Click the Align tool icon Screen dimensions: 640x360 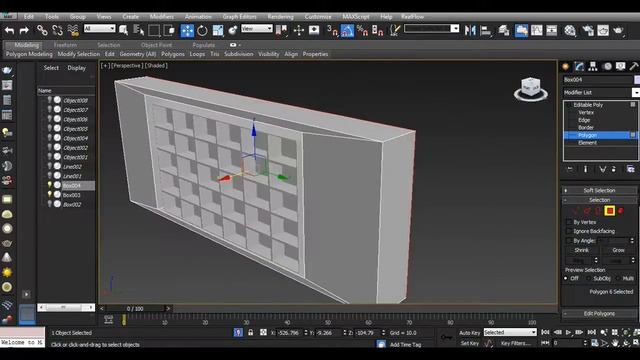[486, 30]
